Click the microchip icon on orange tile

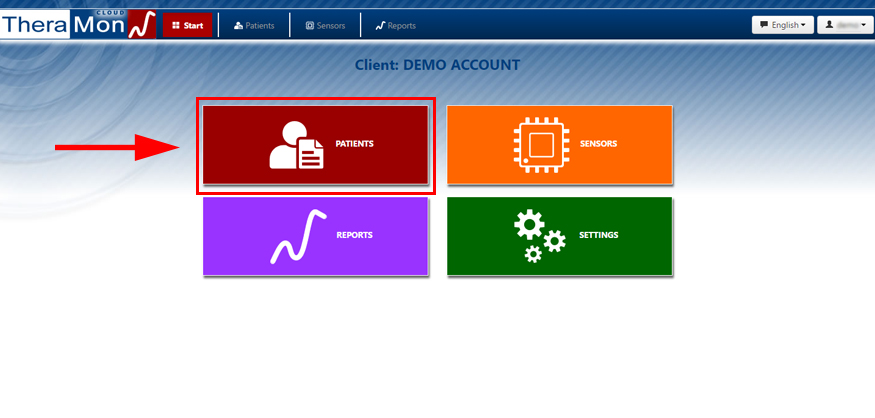click(x=540, y=145)
